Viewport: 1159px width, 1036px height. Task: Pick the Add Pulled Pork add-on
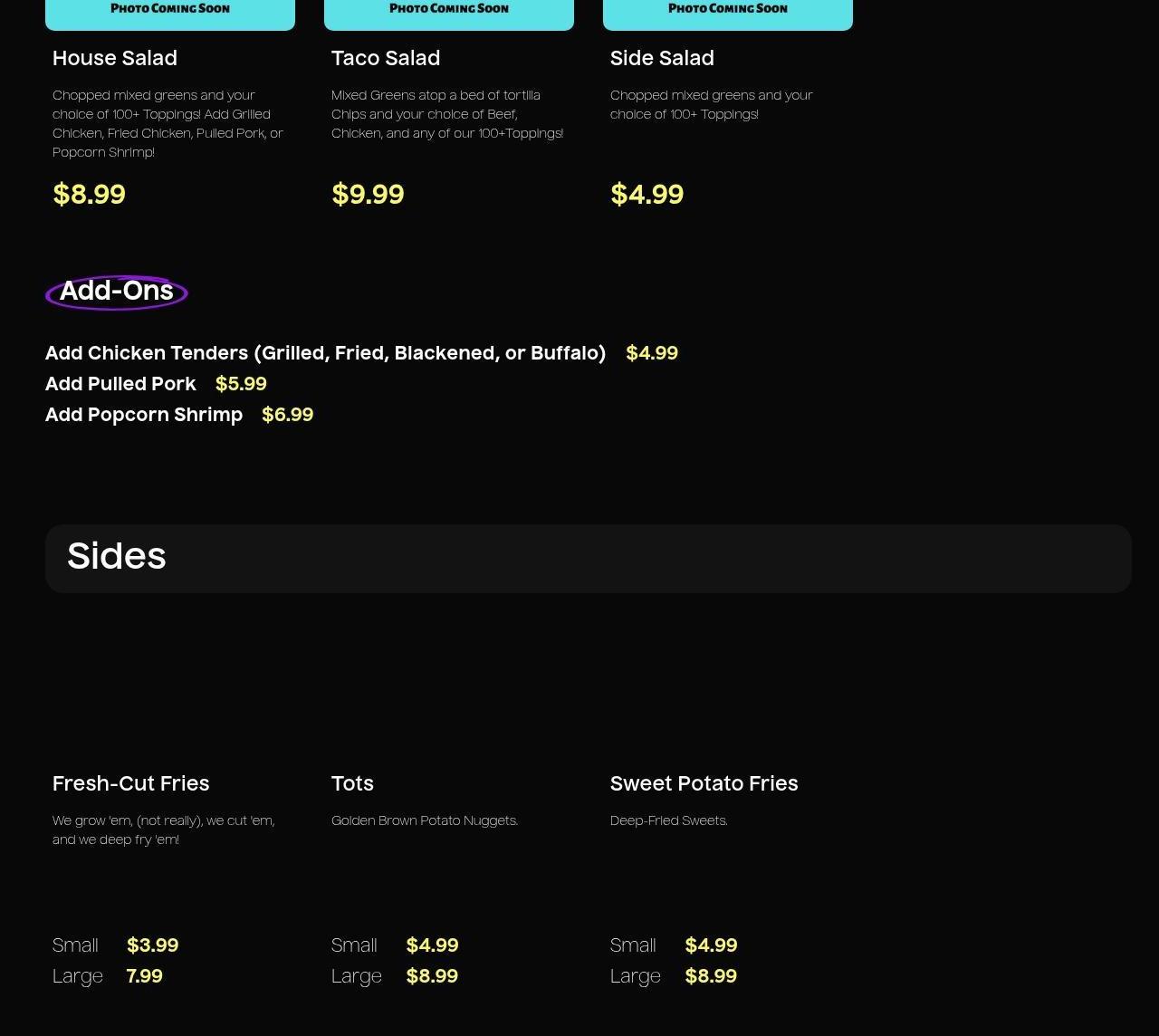pyautogui.click(x=120, y=384)
